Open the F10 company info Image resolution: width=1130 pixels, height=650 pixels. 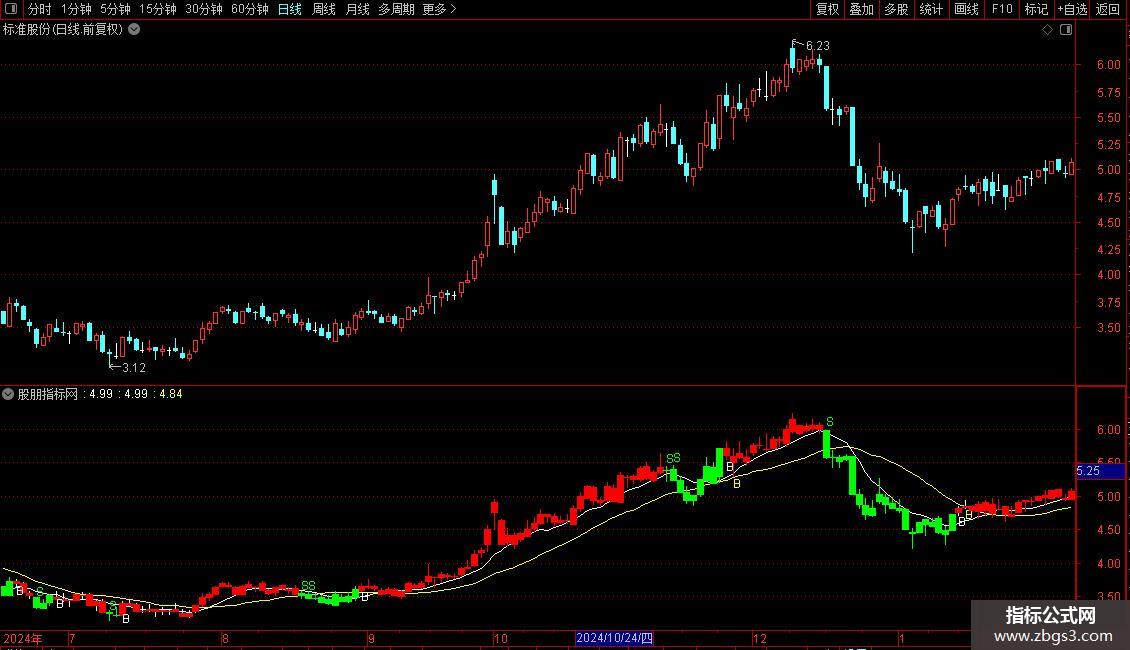1002,9
